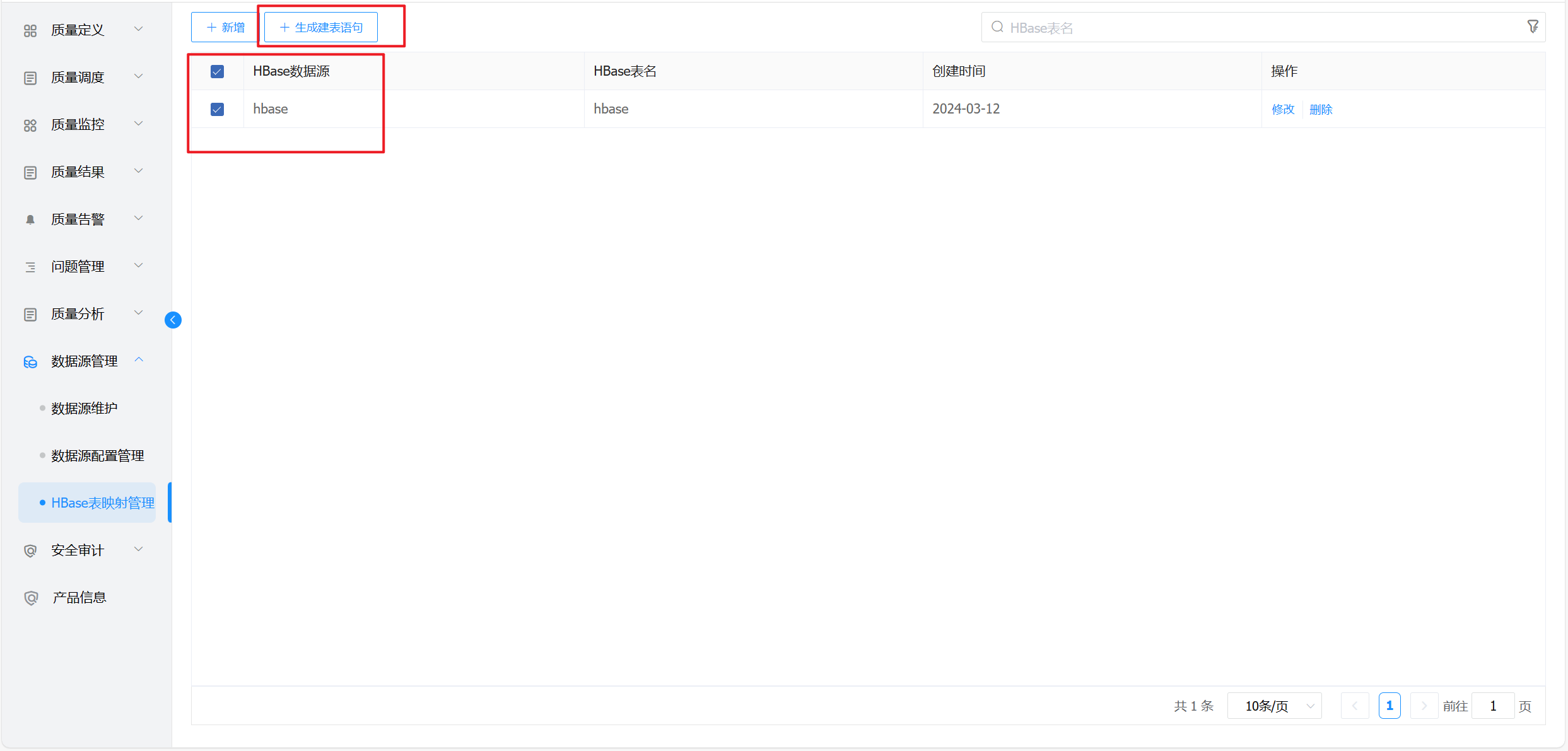The image size is (1568, 751).
Task: Open 数据源配置管理 menu item
Action: (98, 456)
